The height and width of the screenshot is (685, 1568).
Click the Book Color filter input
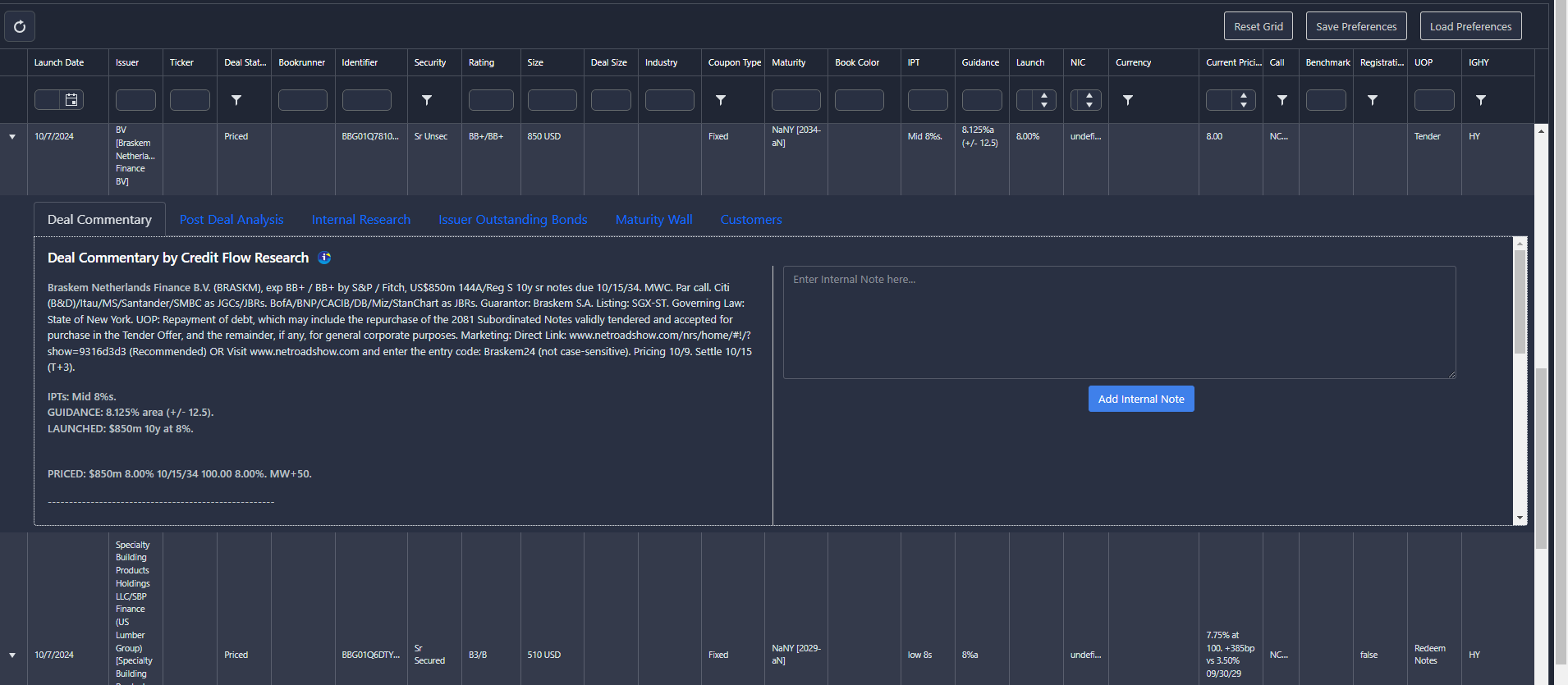(860, 100)
